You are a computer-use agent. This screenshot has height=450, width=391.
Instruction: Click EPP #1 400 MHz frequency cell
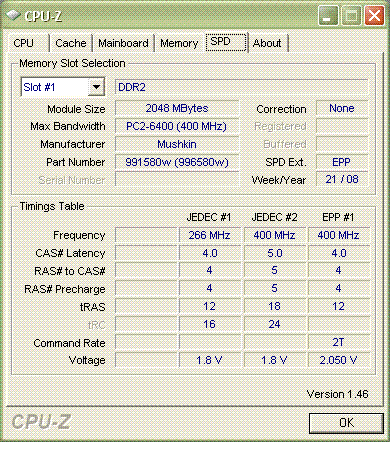[339, 235]
